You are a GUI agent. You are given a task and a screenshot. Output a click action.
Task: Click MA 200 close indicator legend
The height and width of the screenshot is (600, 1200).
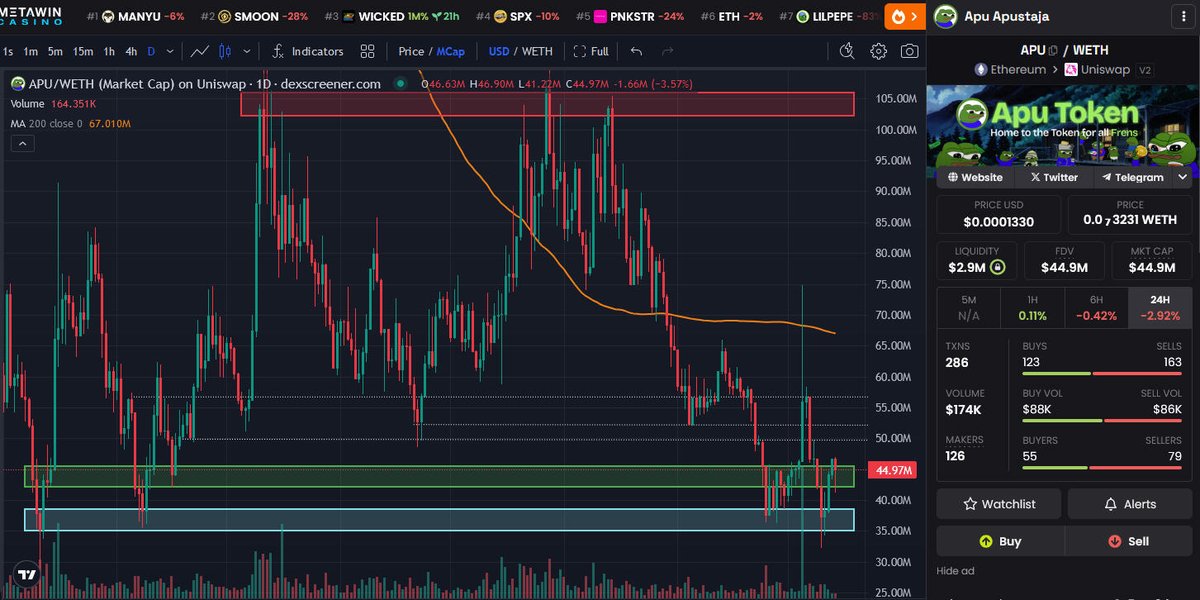pos(70,123)
